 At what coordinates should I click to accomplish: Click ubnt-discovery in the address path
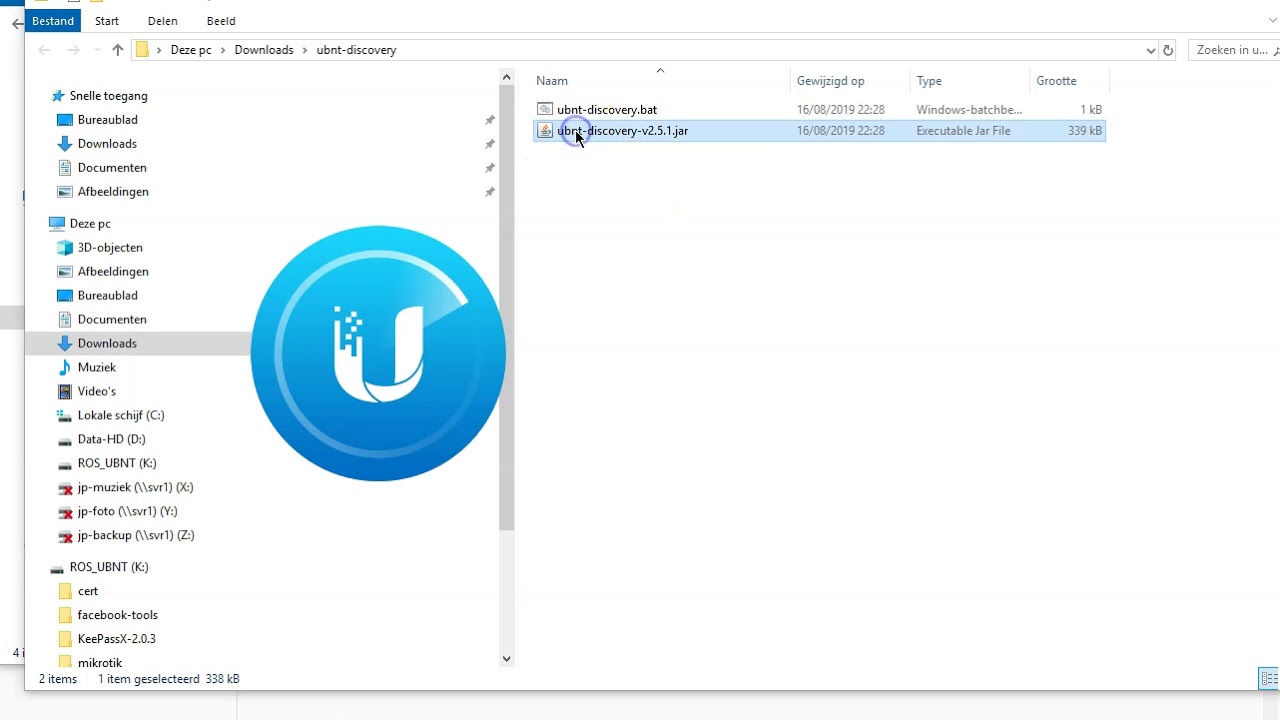click(356, 50)
